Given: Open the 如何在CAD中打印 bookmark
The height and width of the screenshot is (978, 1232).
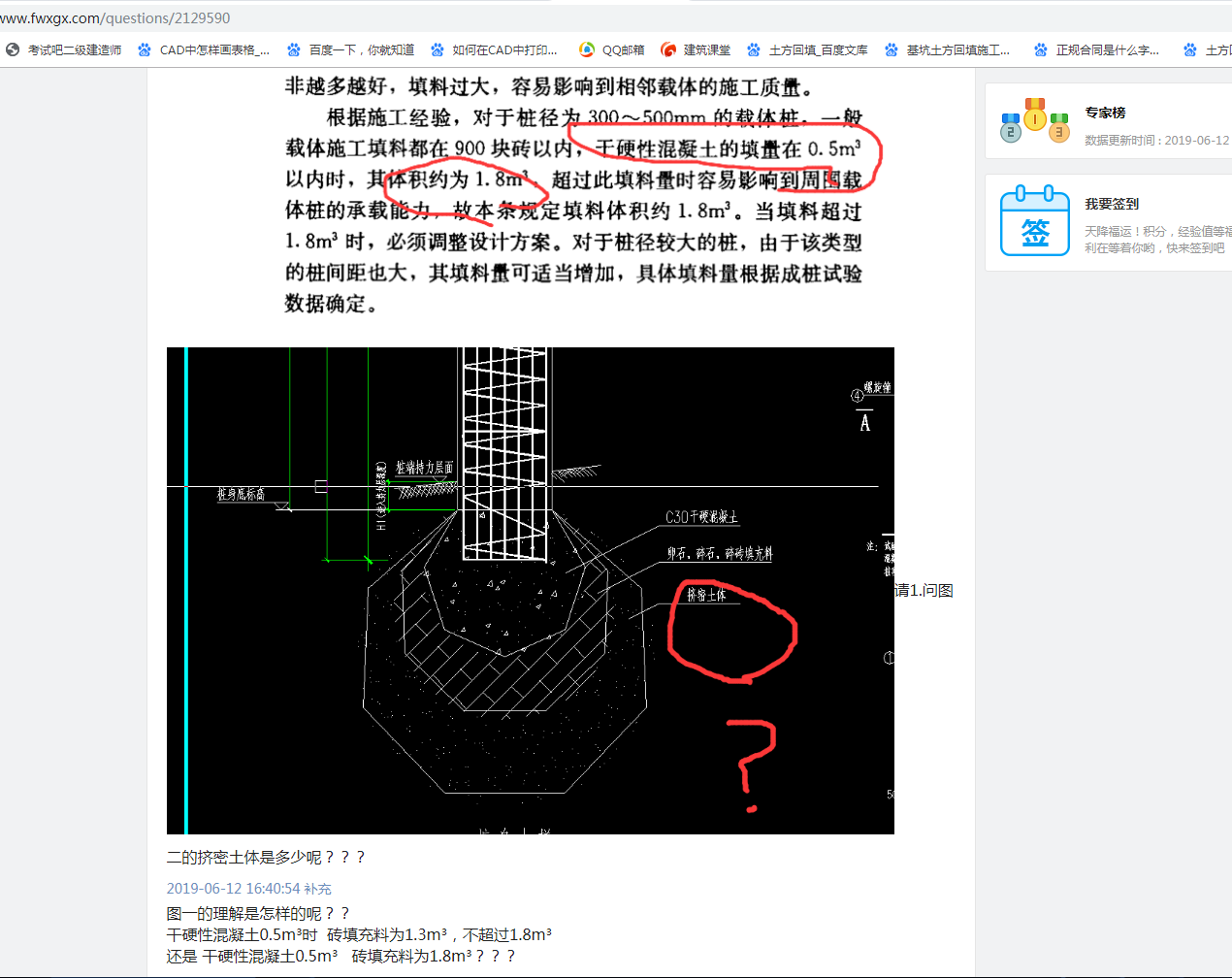Looking at the screenshot, I should 495,49.
